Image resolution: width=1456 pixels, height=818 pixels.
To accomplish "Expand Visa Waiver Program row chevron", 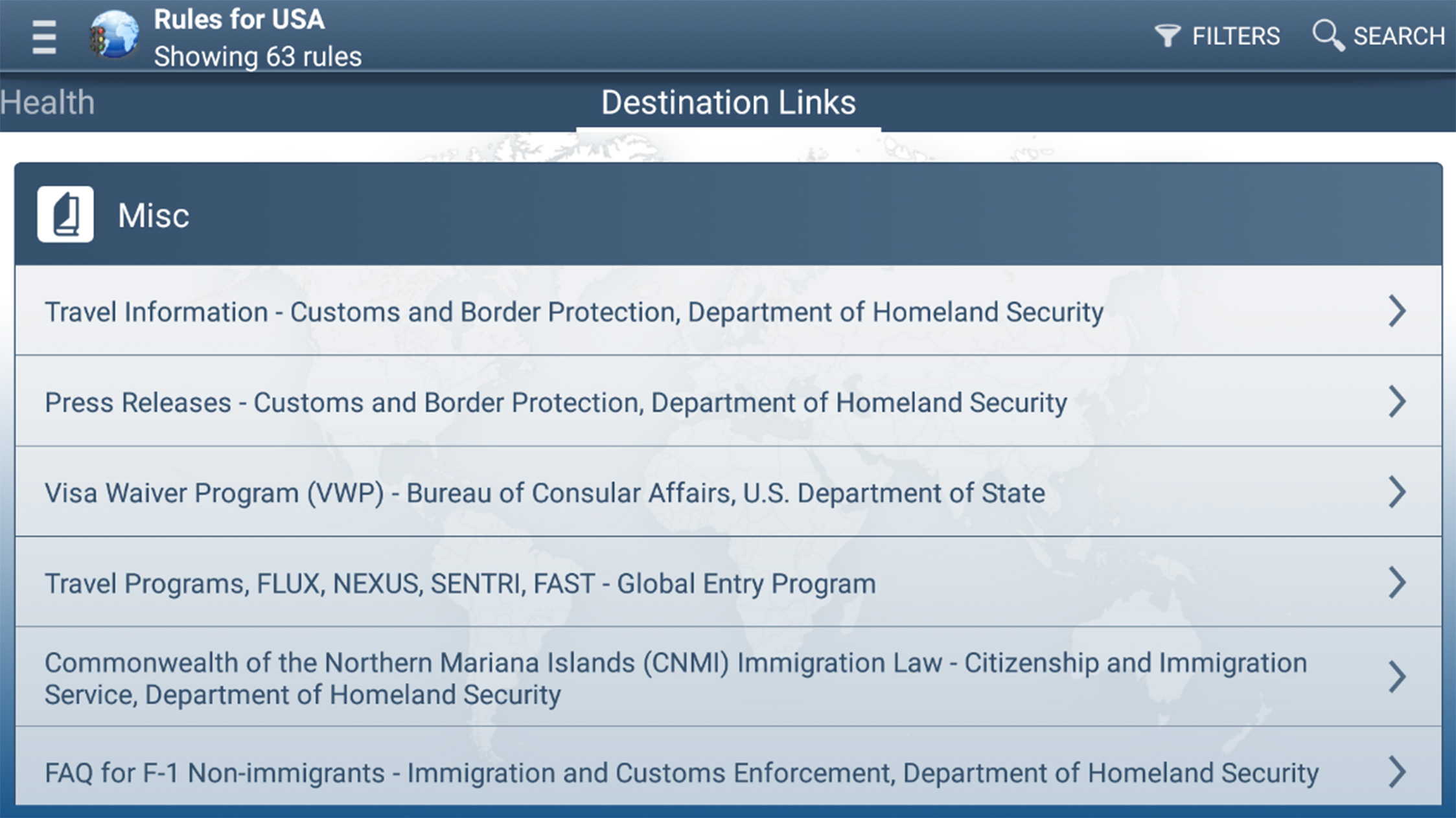I will 1397,492.
